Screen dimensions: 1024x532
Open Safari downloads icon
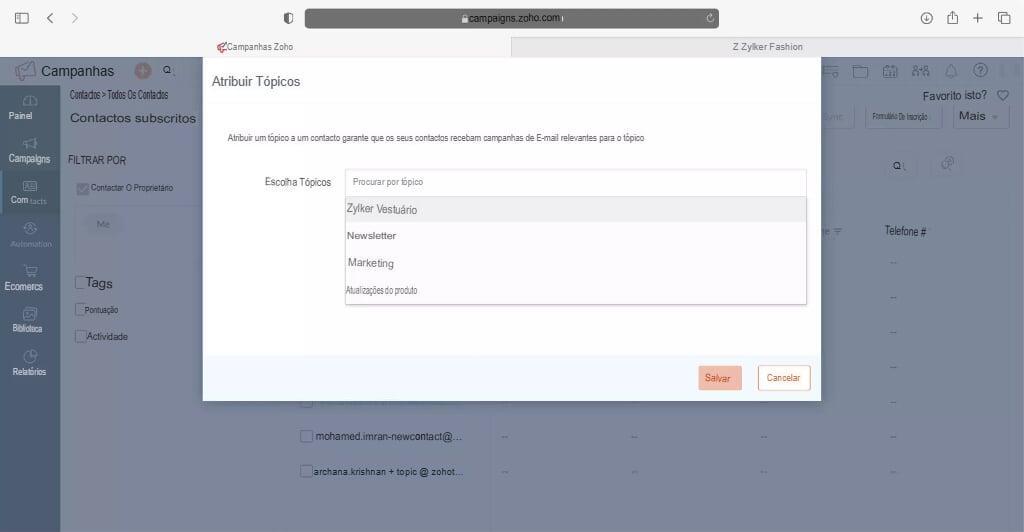pyautogui.click(x=926, y=18)
